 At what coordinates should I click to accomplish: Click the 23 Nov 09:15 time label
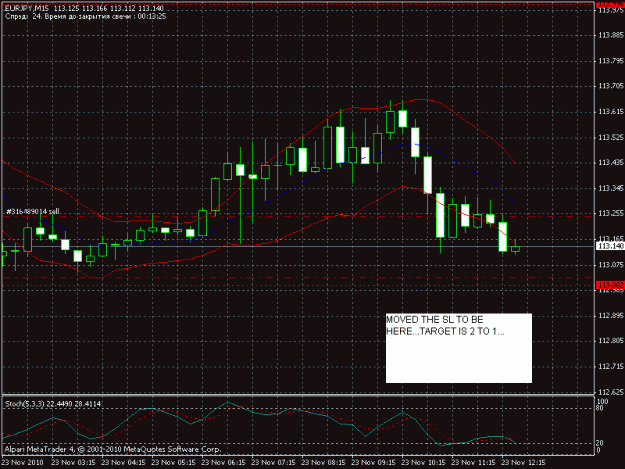point(373,463)
